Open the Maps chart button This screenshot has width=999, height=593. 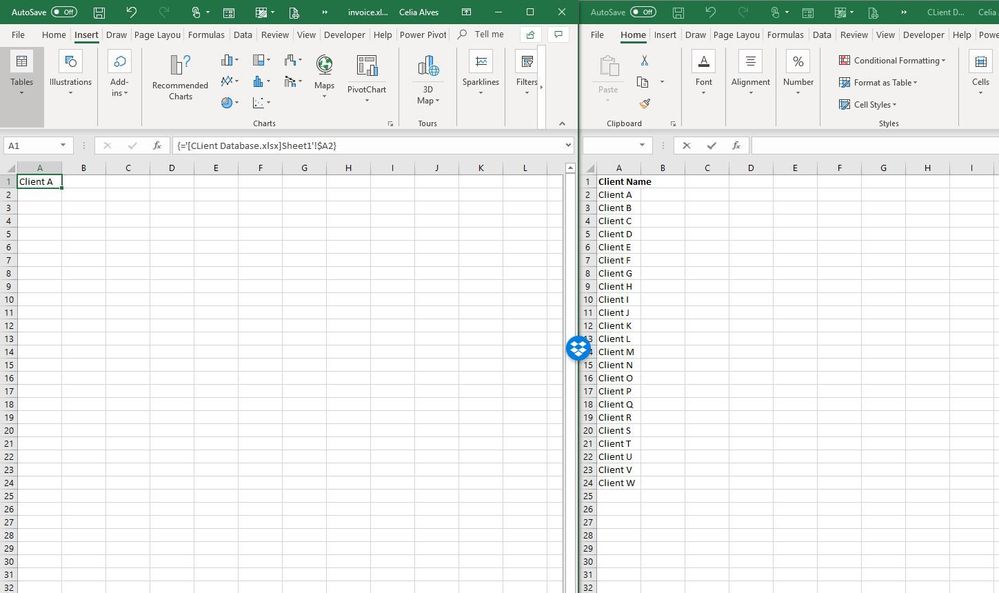324,76
